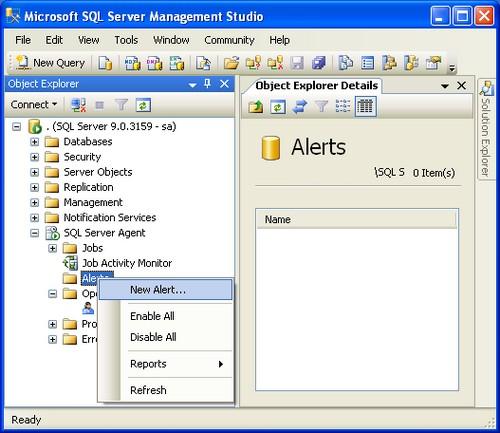Switch Details pane to report view
Screen dimensions: 500x433
click(x=365, y=107)
